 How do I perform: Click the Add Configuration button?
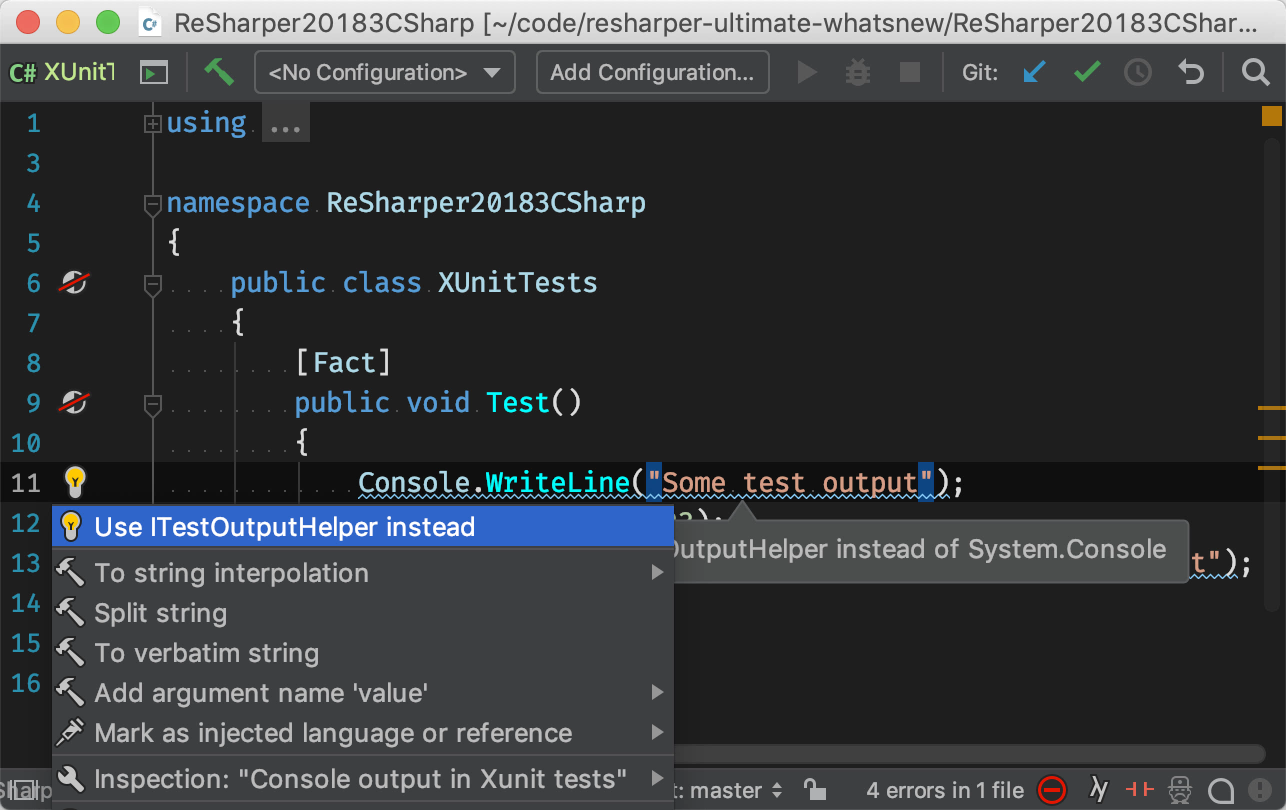pos(652,72)
